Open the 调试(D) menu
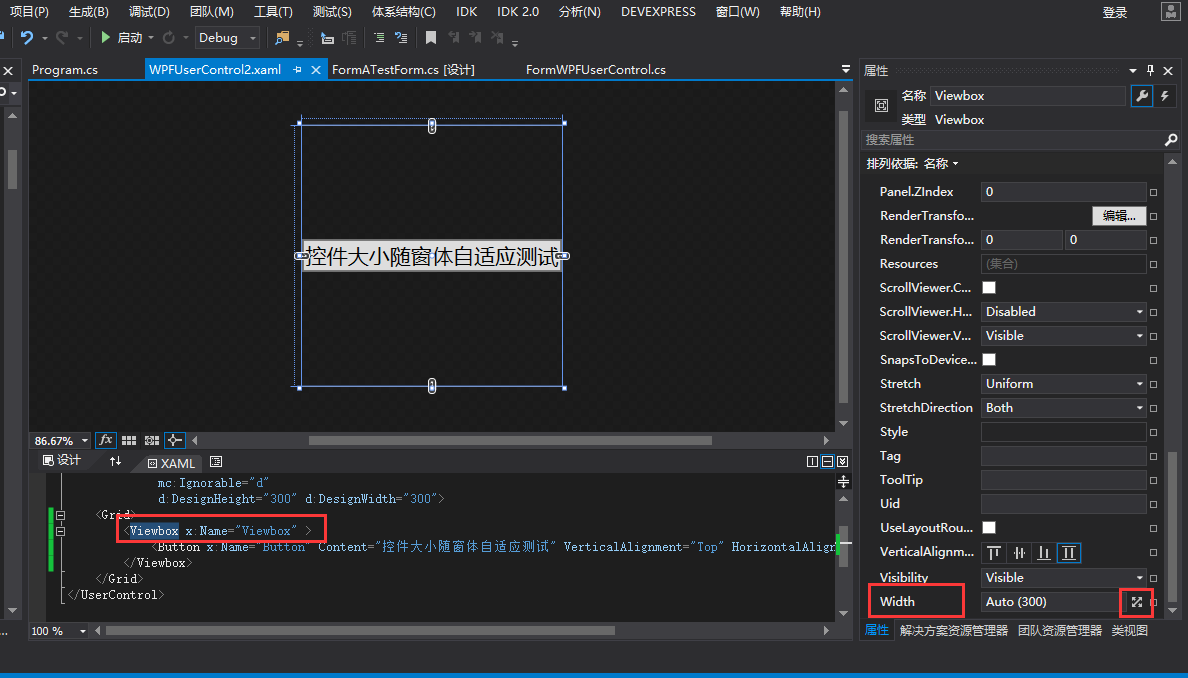The height and width of the screenshot is (678, 1188). 150,12
